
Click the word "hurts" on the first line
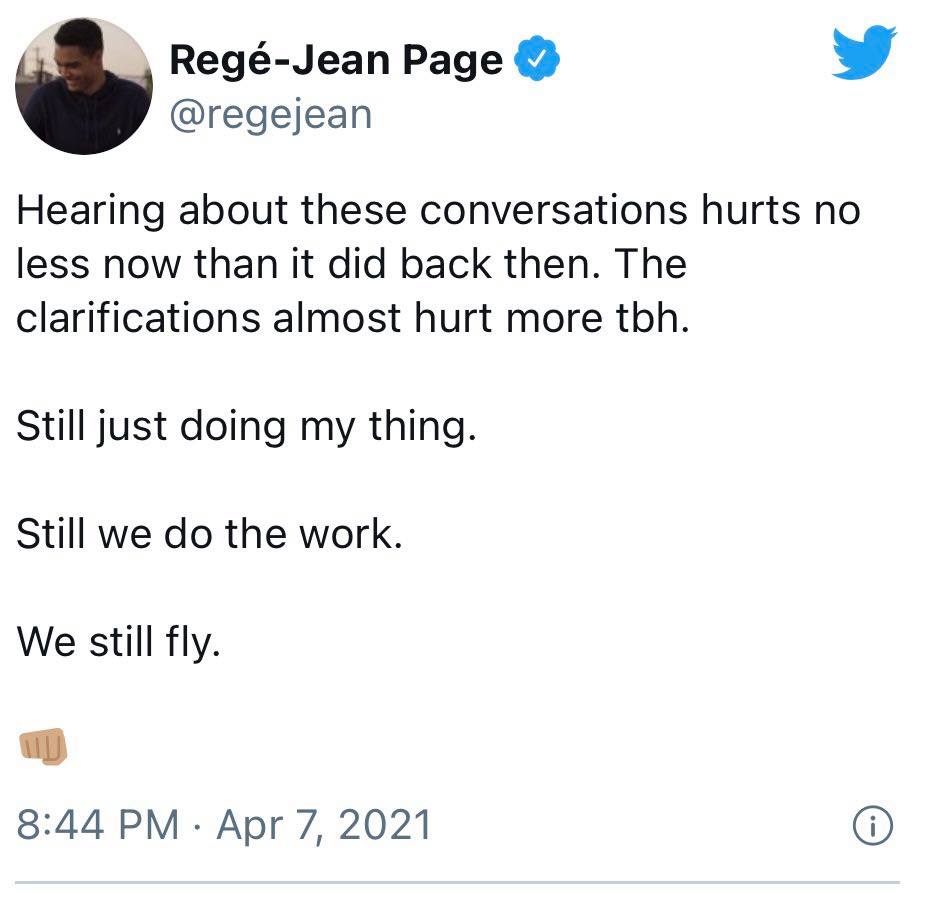tap(750, 211)
